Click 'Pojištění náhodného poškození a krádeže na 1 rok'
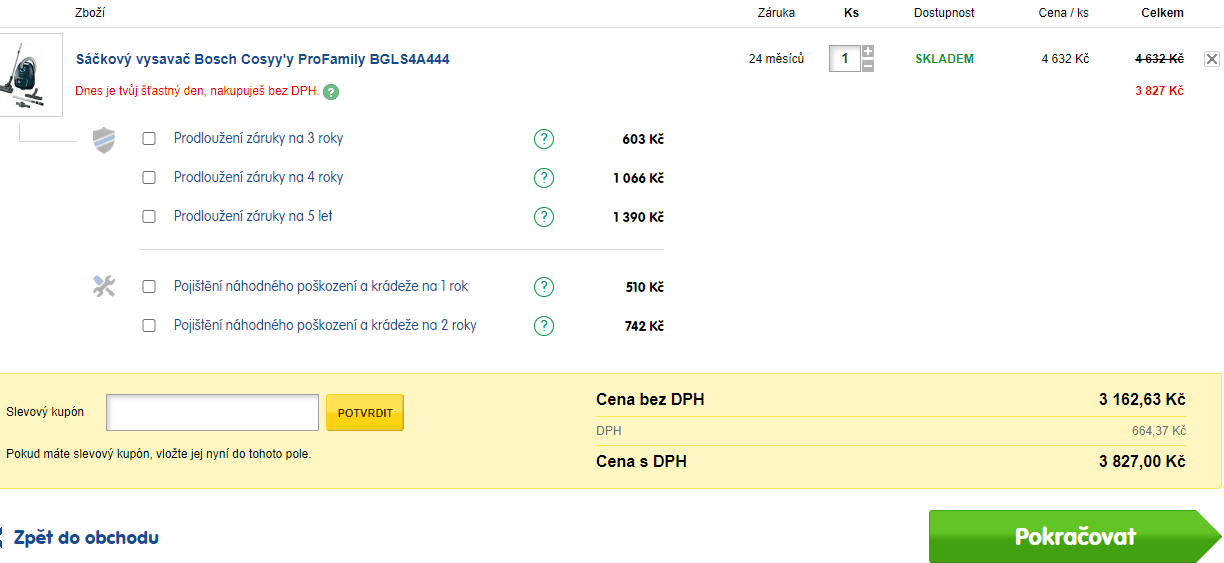Screen dimensions: 1224x563 [x=321, y=287]
